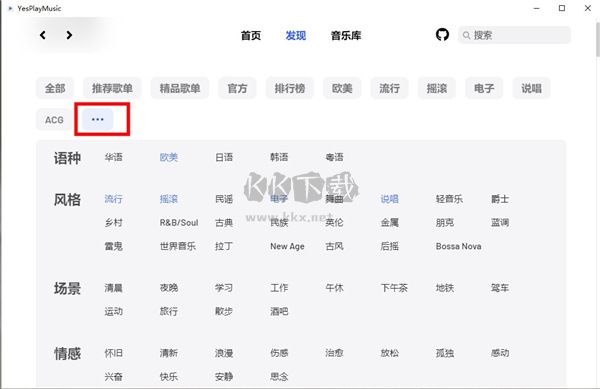Open the 排行榜 category chip

coord(290,88)
